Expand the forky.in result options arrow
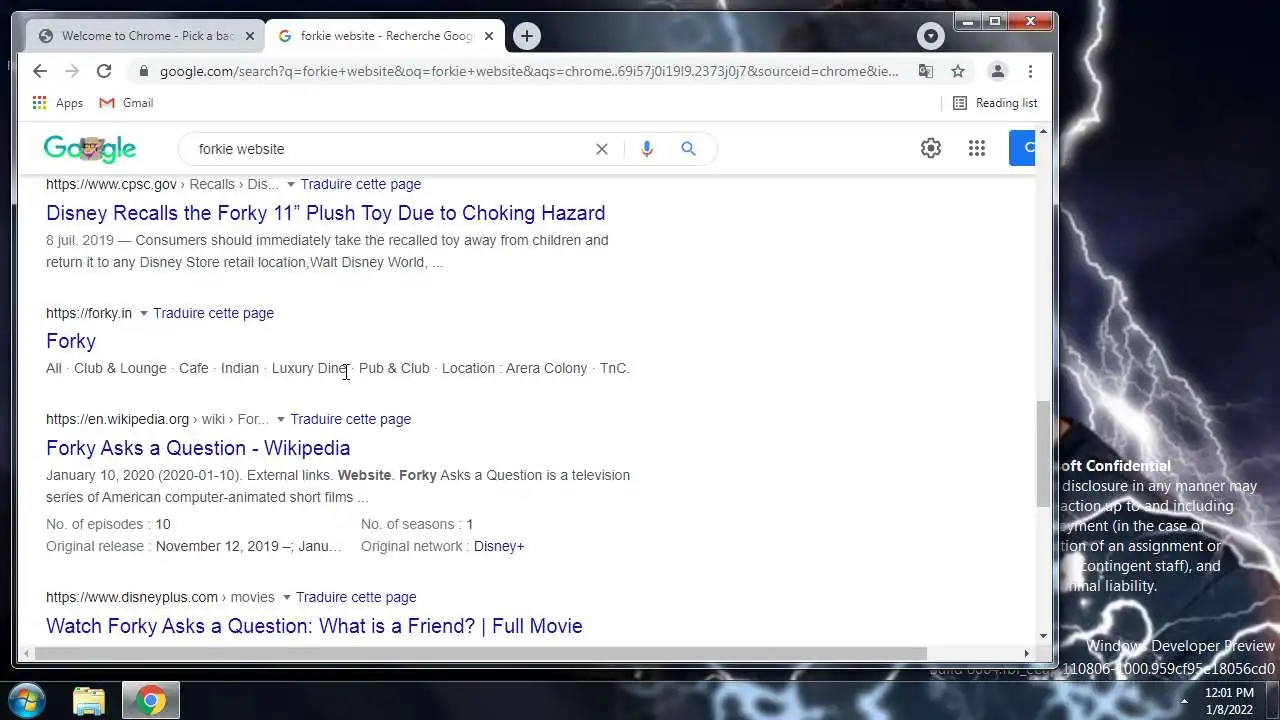The image size is (1280, 720). tap(143, 313)
